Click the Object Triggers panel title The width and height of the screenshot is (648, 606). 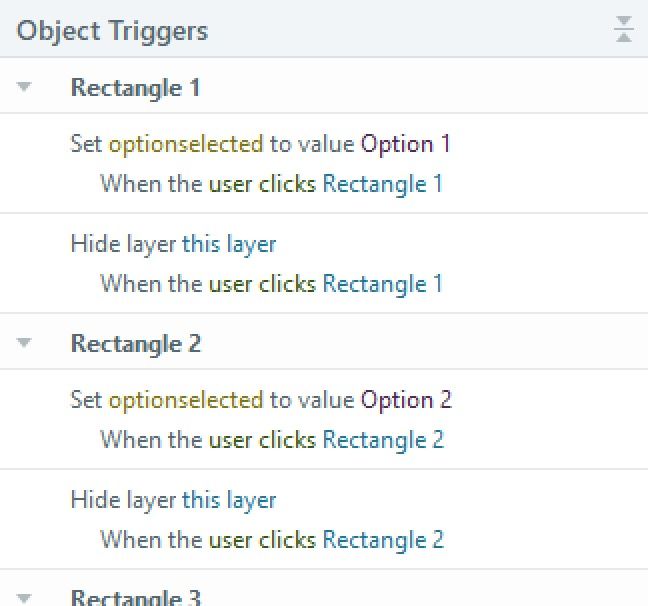[x=112, y=30]
